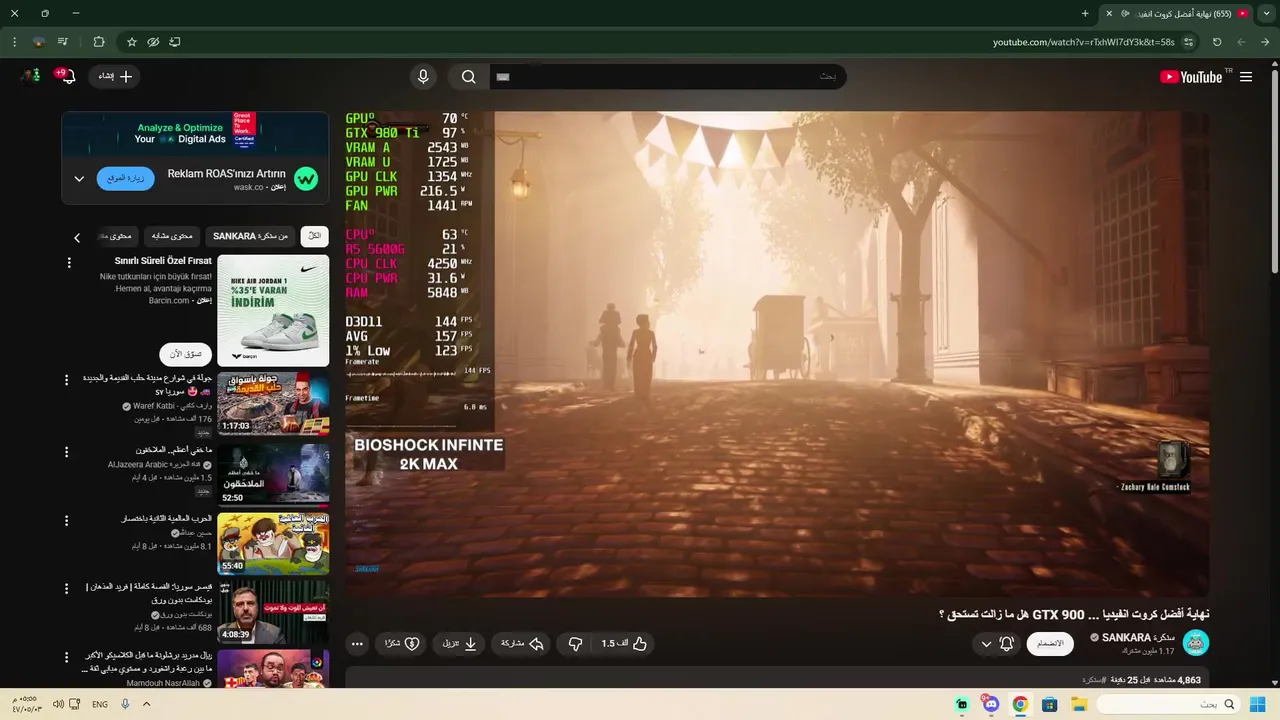1280x720 pixels.
Task: Click the YouTube search input field
Action: [x=670, y=77]
